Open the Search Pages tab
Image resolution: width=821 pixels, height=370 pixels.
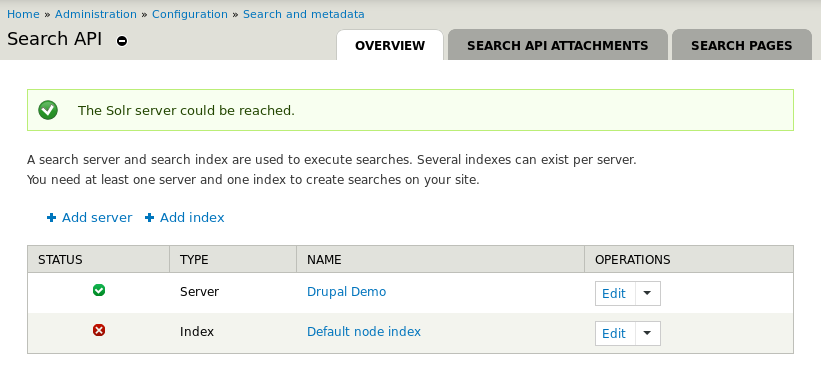[741, 46]
